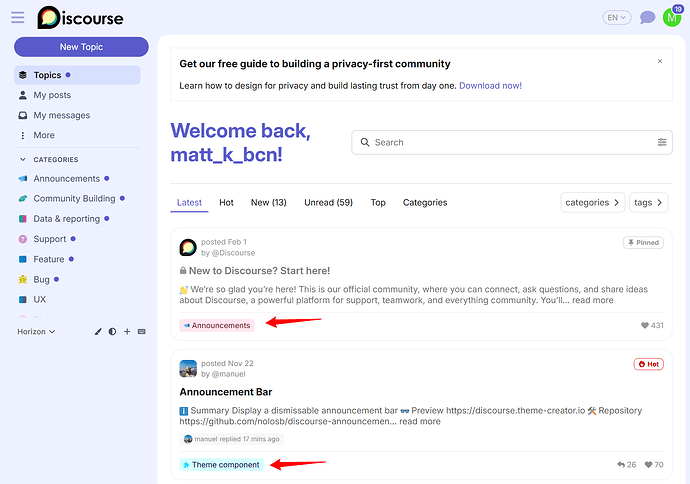Switch to the Hot tab
Image resolution: width=690 pixels, height=484 pixels.
point(226,202)
